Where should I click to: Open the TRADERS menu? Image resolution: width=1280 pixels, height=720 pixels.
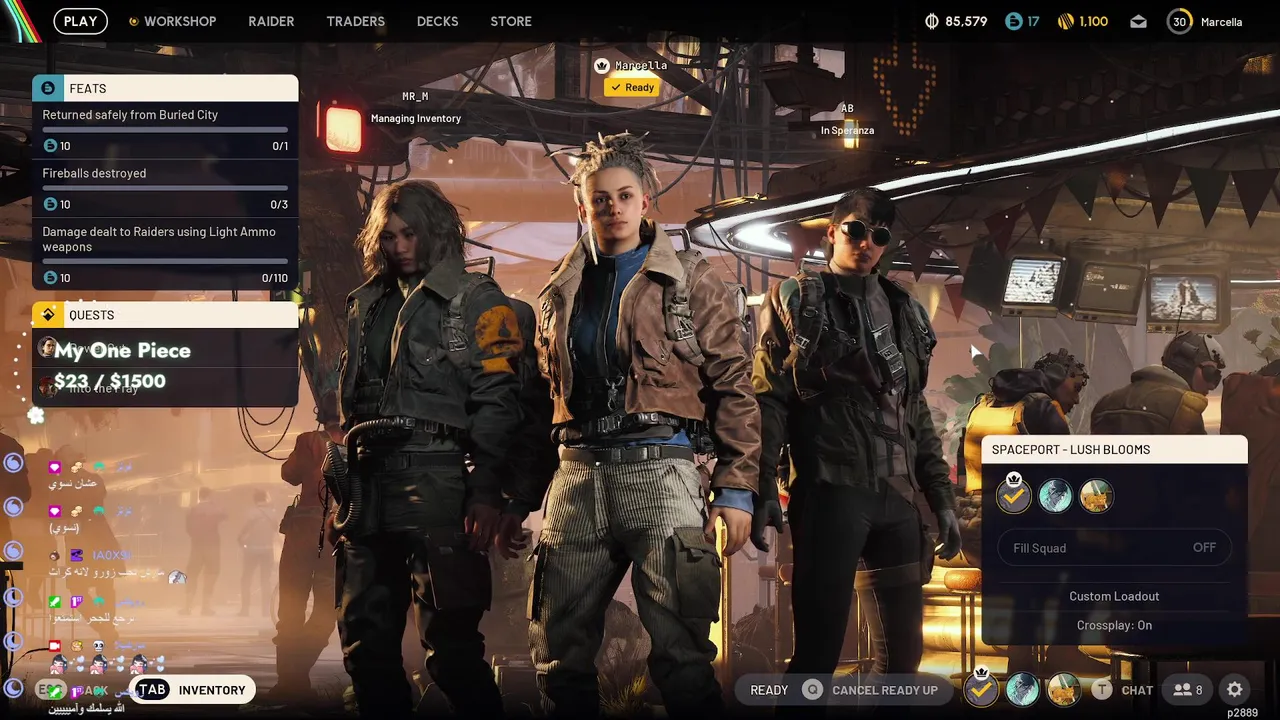click(x=355, y=21)
